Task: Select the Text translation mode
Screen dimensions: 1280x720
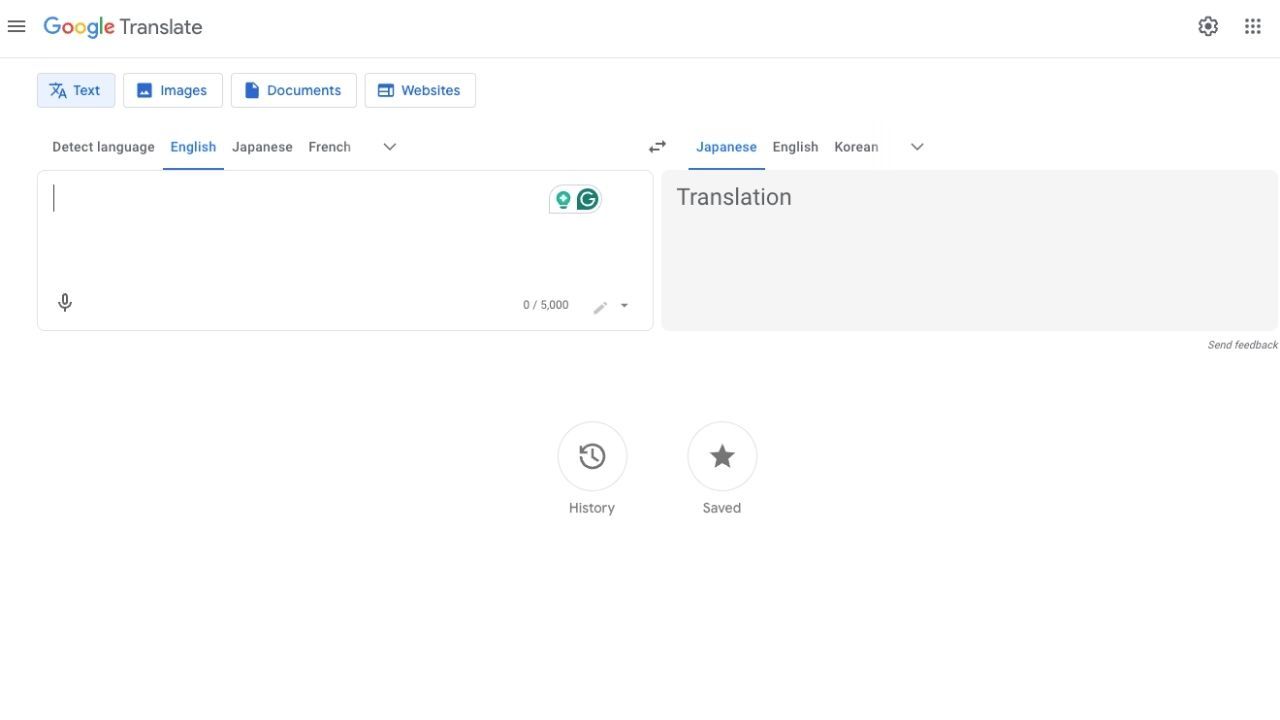Action: [x=76, y=90]
